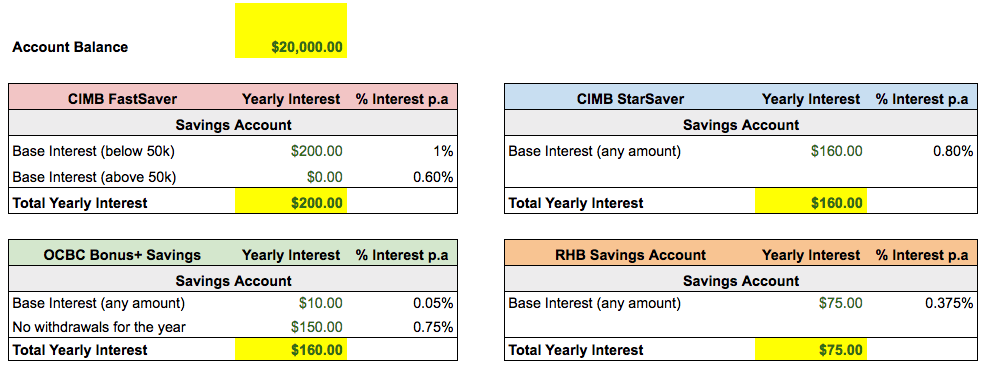This screenshot has height=372, width=987.
Task: Select the No withdrawals for the year row
Action: click(x=233, y=327)
